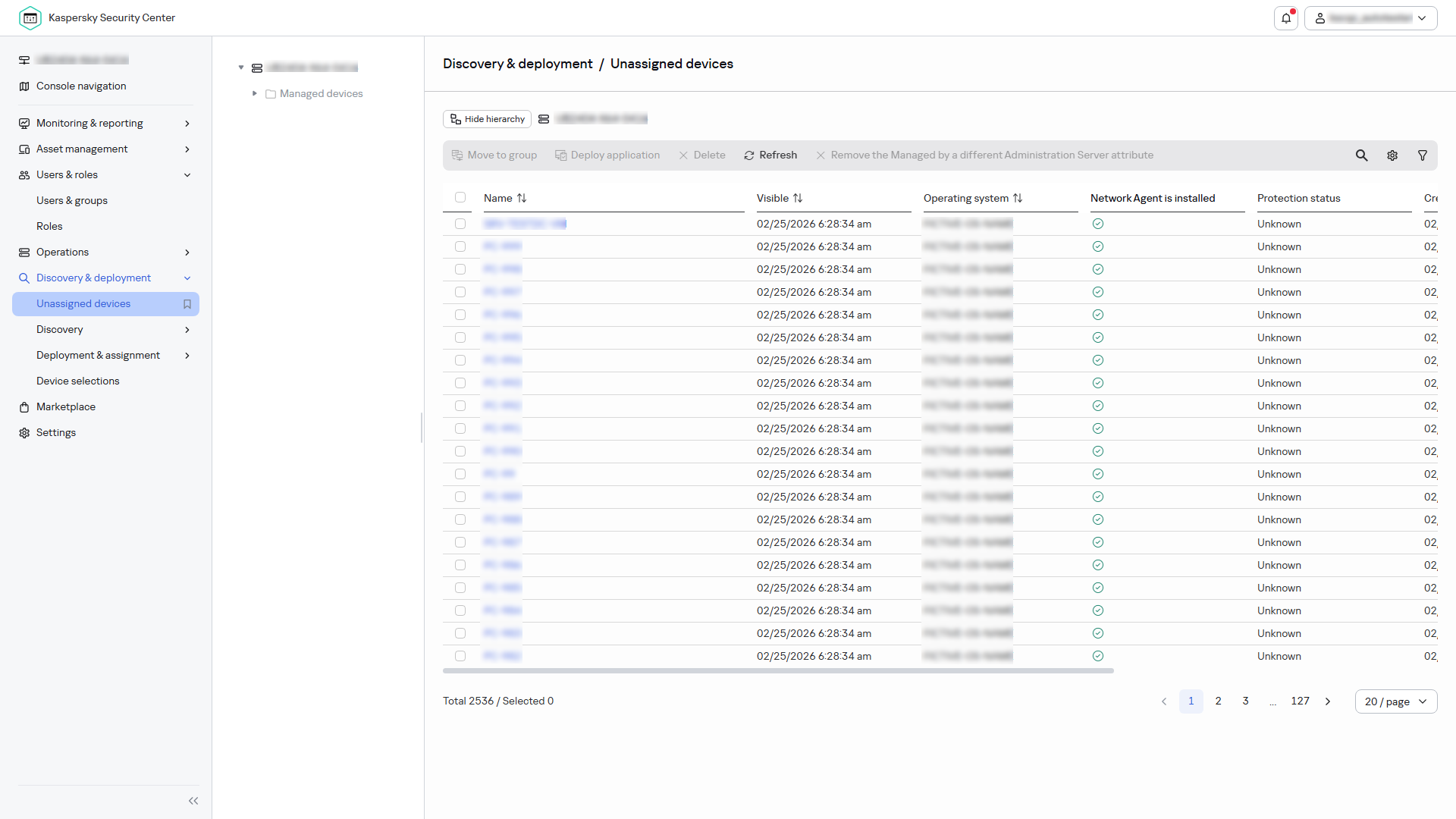The height and width of the screenshot is (819, 1456).
Task: Open Device selections menu item
Action: (x=78, y=381)
